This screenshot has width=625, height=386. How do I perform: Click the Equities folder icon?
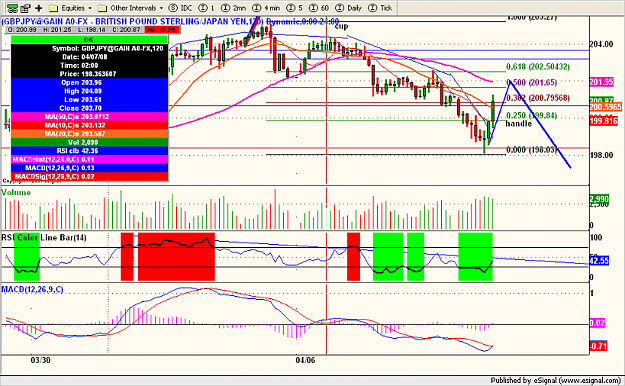coord(53,8)
